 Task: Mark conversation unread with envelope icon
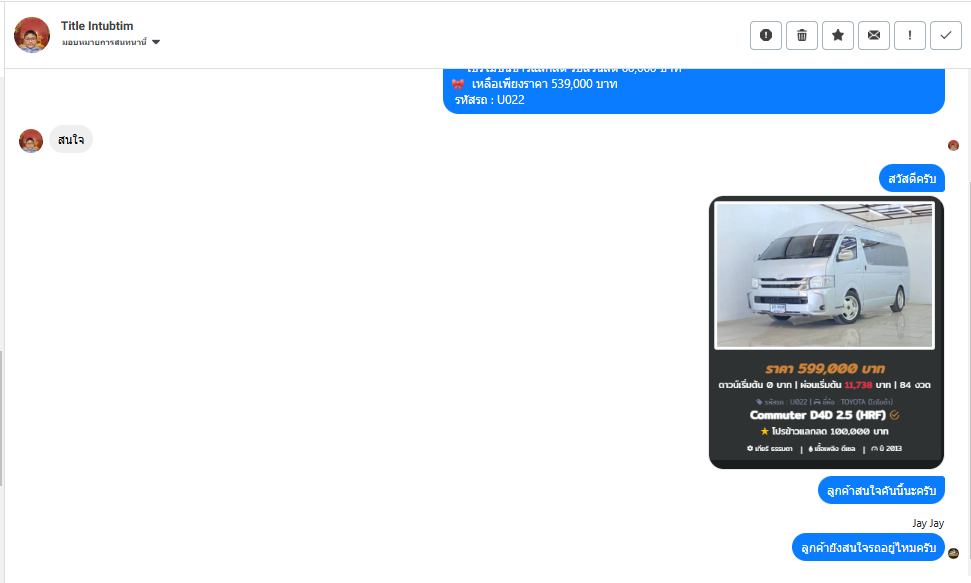coord(874,35)
